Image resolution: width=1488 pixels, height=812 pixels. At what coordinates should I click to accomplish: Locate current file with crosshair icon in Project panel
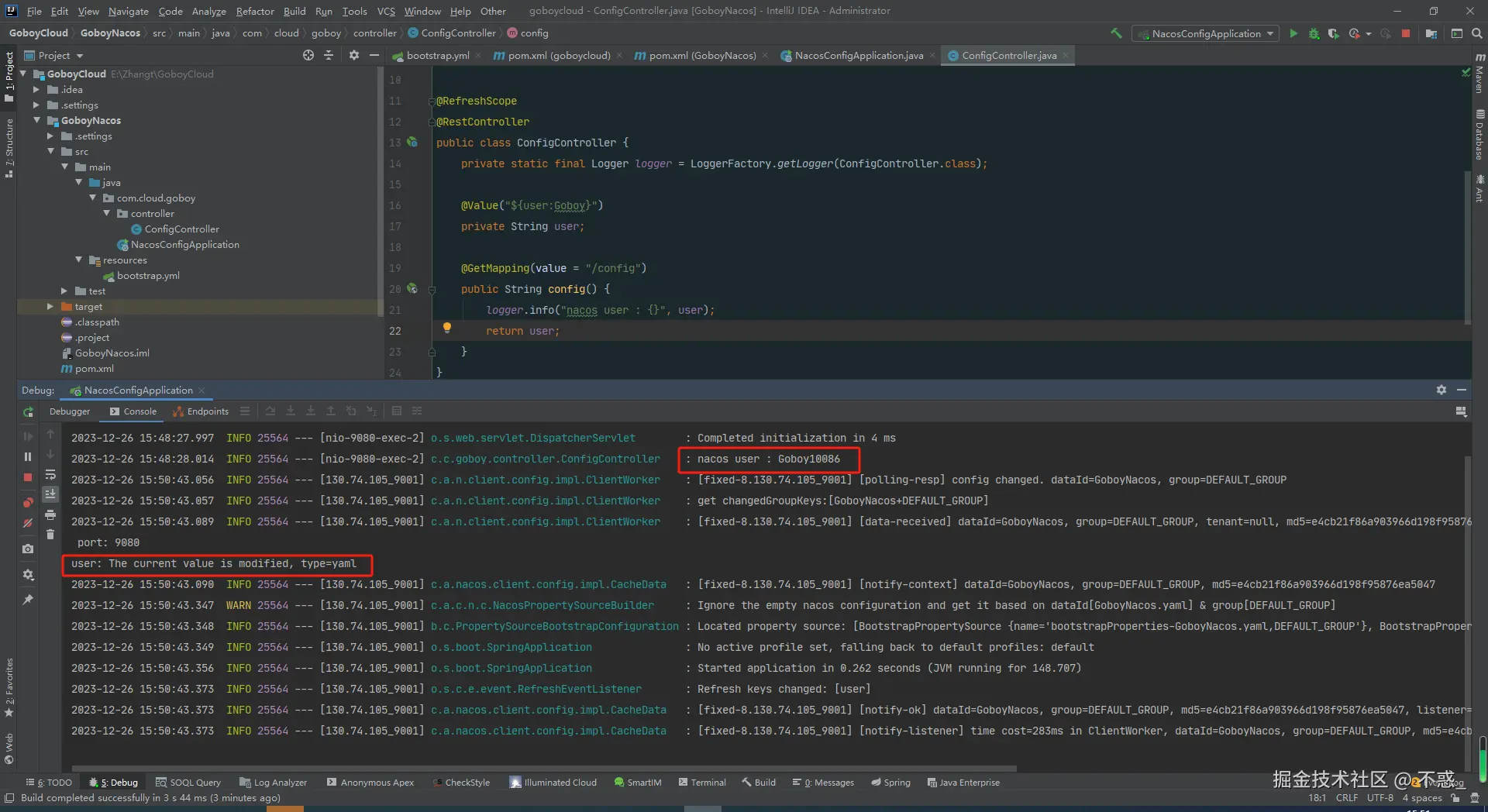click(308, 55)
